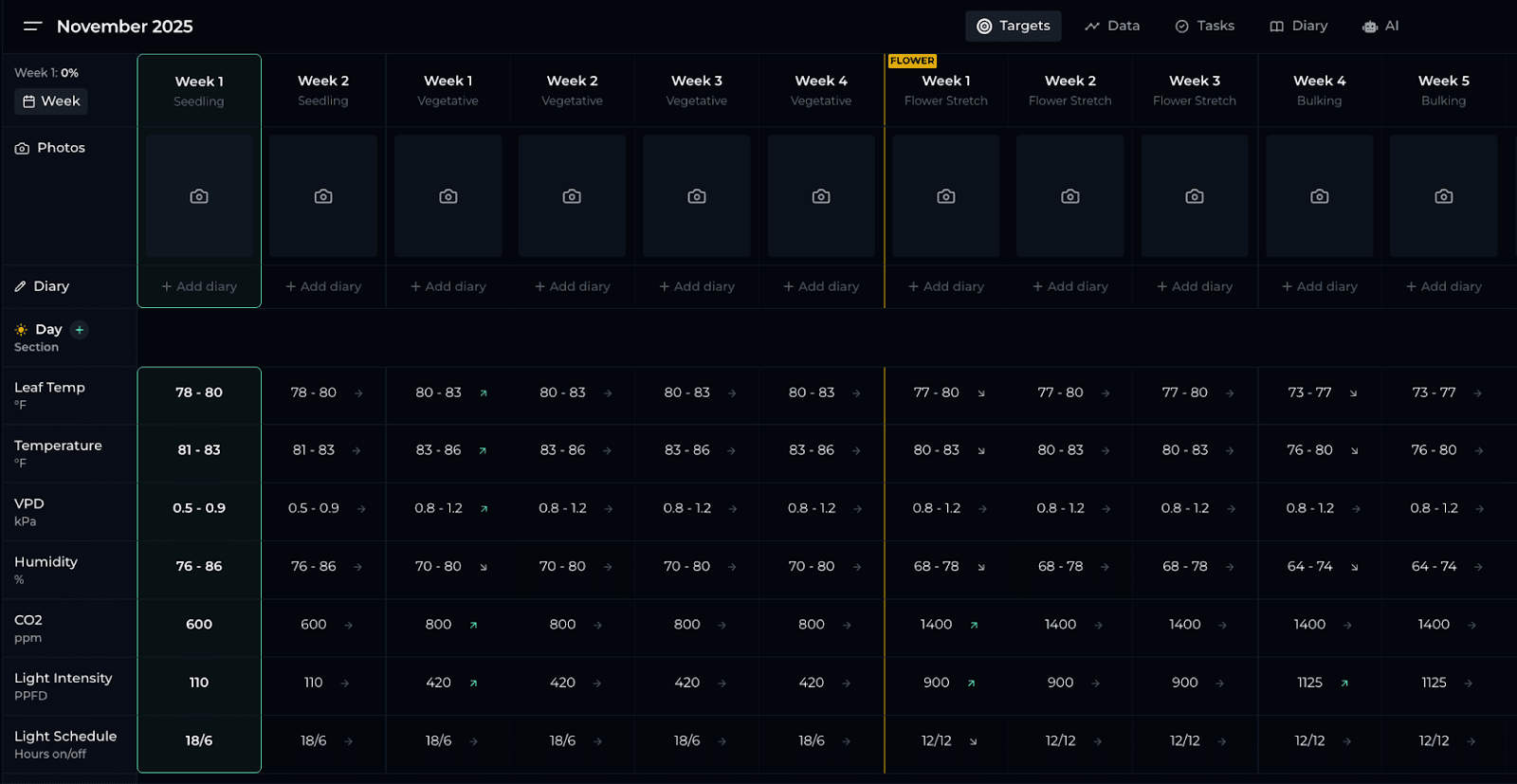1517x784 pixels.
Task: Click camera icon under Week 3 Vegetative
Action: [697, 196]
